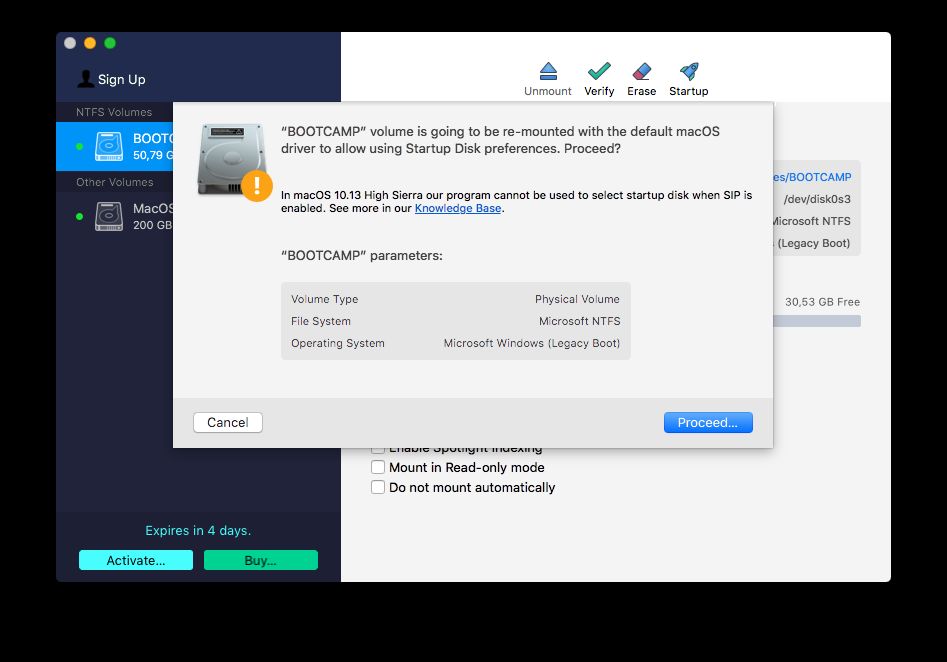Click the green status dot beside MacOS
The width and height of the screenshot is (947, 662).
click(x=79, y=216)
